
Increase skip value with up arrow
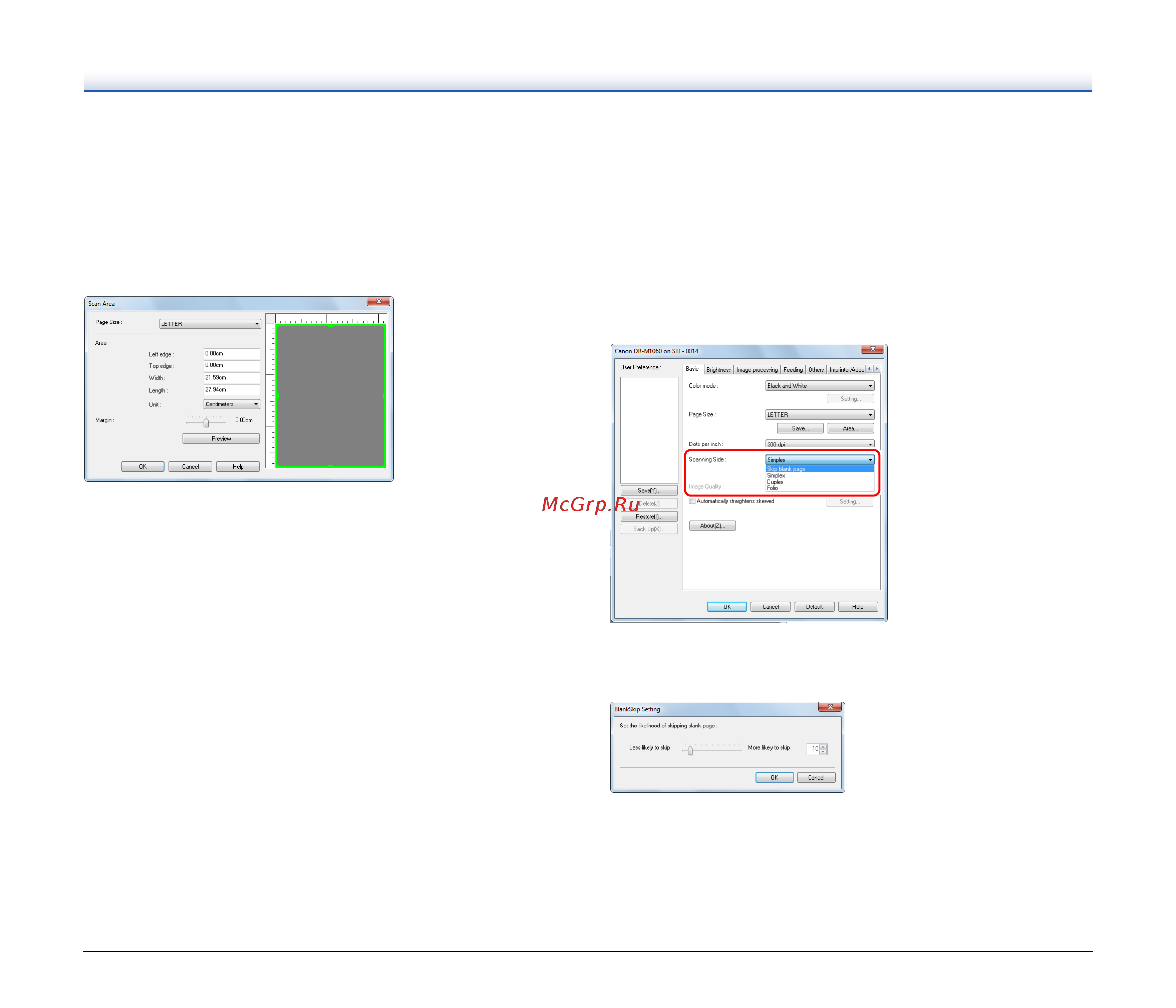pyautogui.click(x=823, y=746)
